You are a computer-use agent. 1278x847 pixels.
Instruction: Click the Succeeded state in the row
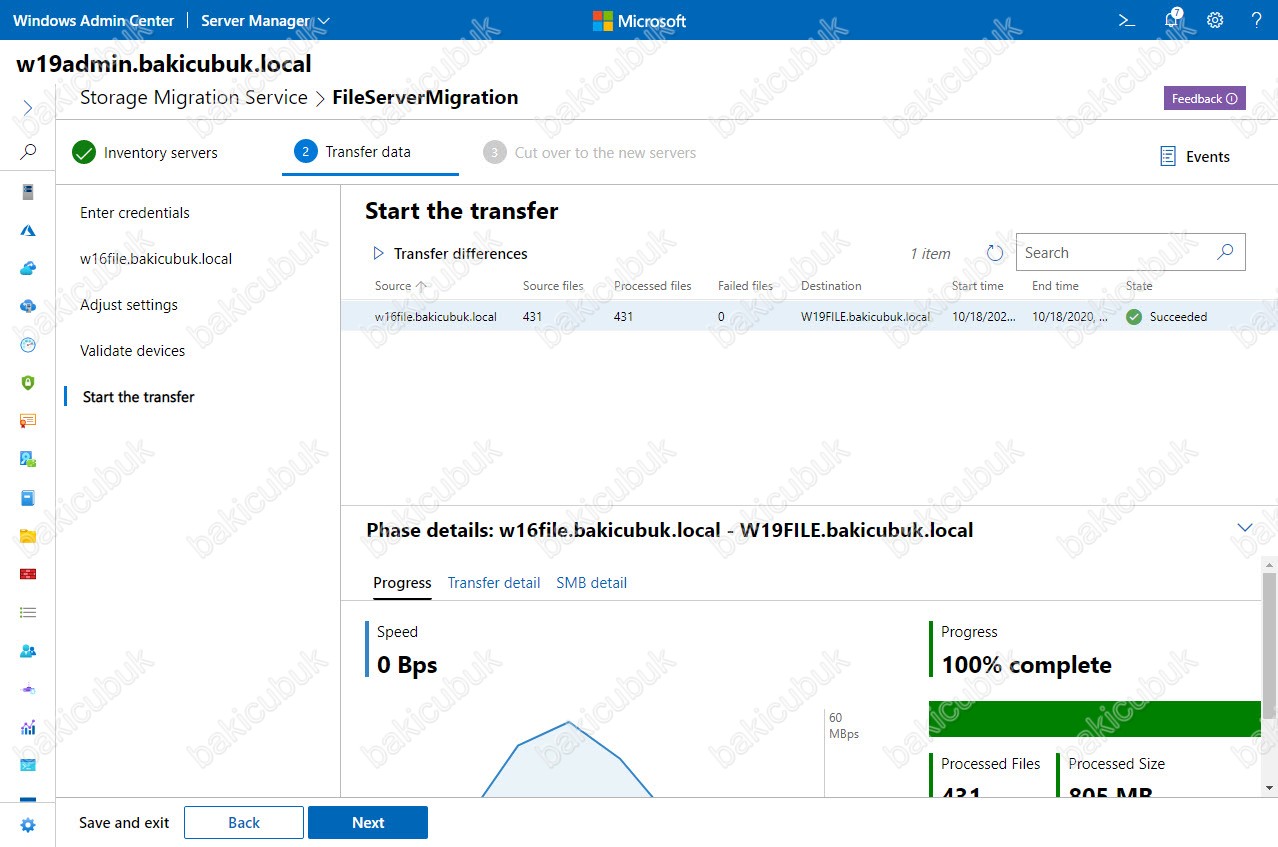coord(1167,317)
